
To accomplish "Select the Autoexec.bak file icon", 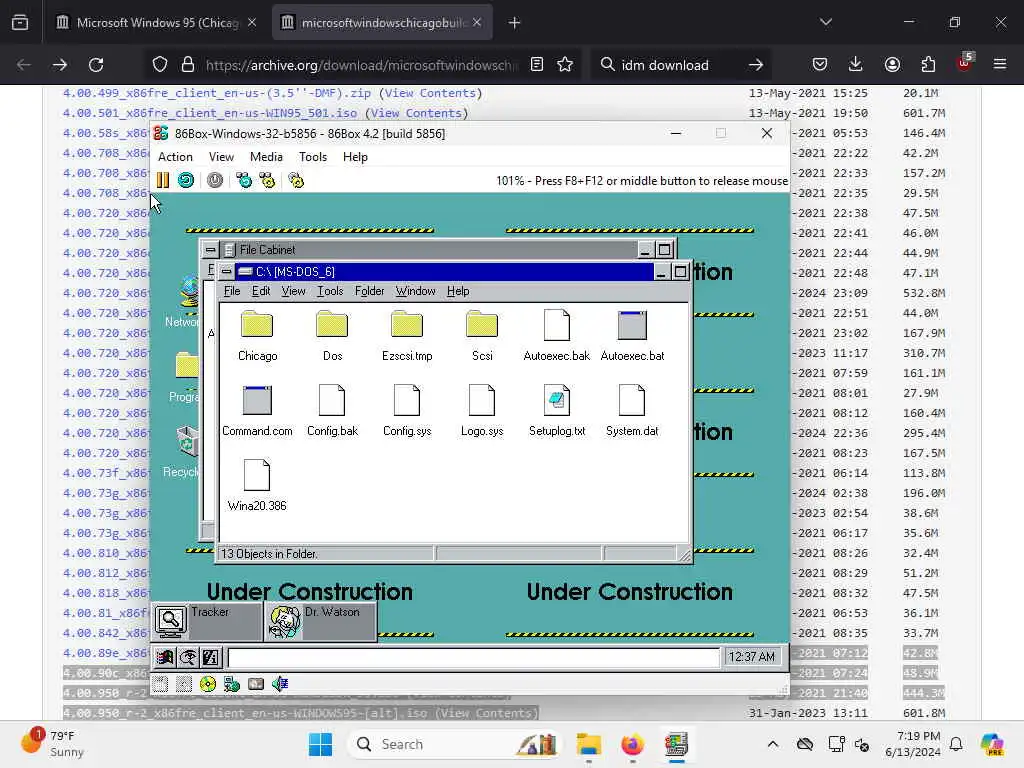I will click(x=557, y=325).
